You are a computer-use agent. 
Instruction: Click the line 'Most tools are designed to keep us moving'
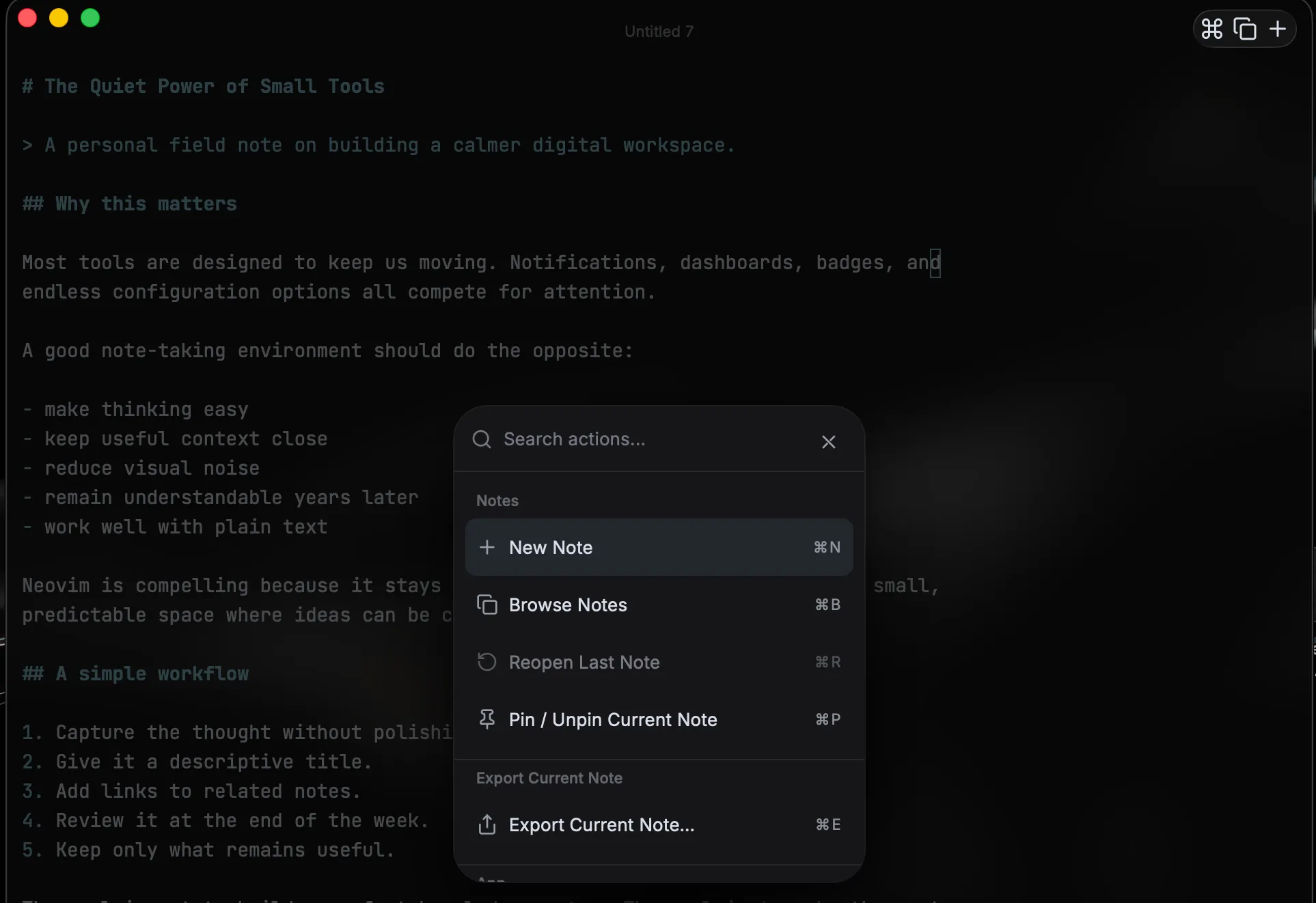pos(481,262)
